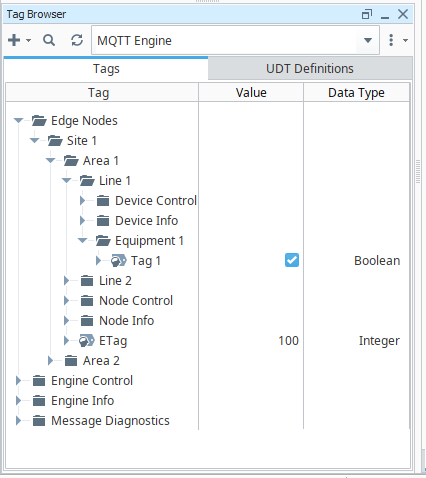Open the tag search magnifier icon
This screenshot has height=478, width=426.
(49, 40)
